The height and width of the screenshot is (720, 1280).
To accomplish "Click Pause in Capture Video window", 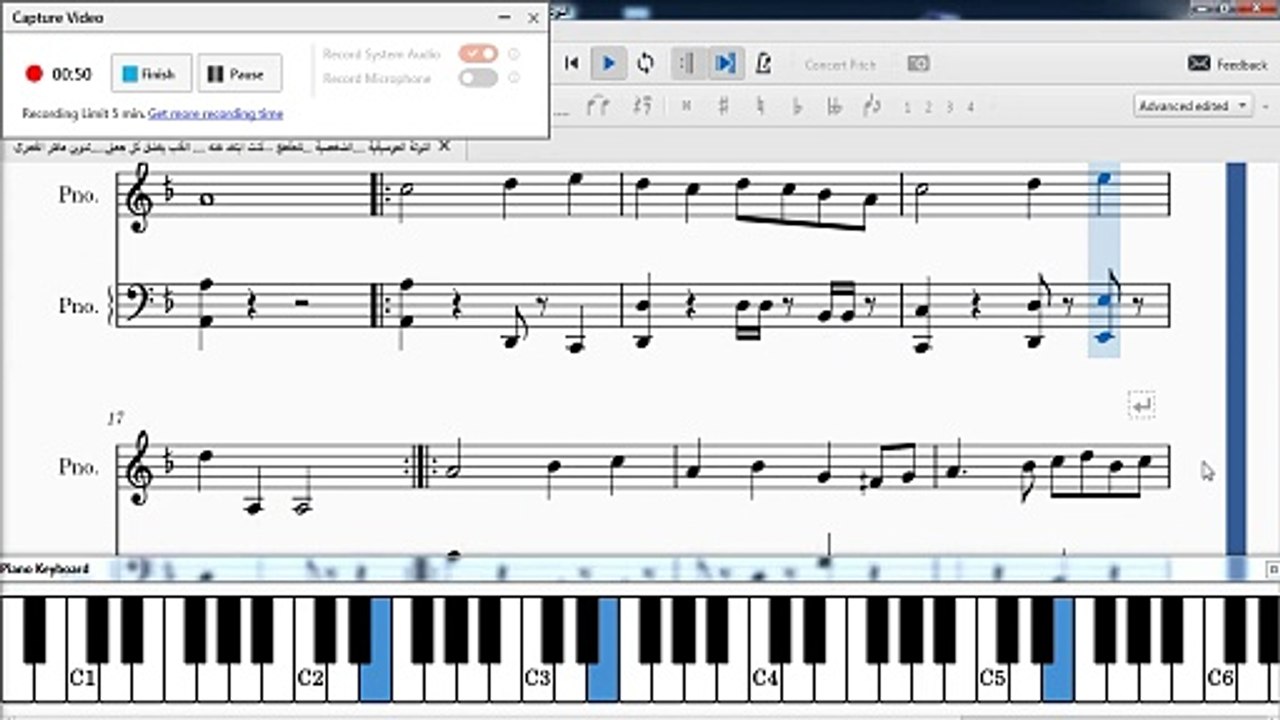I will tap(239, 74).
